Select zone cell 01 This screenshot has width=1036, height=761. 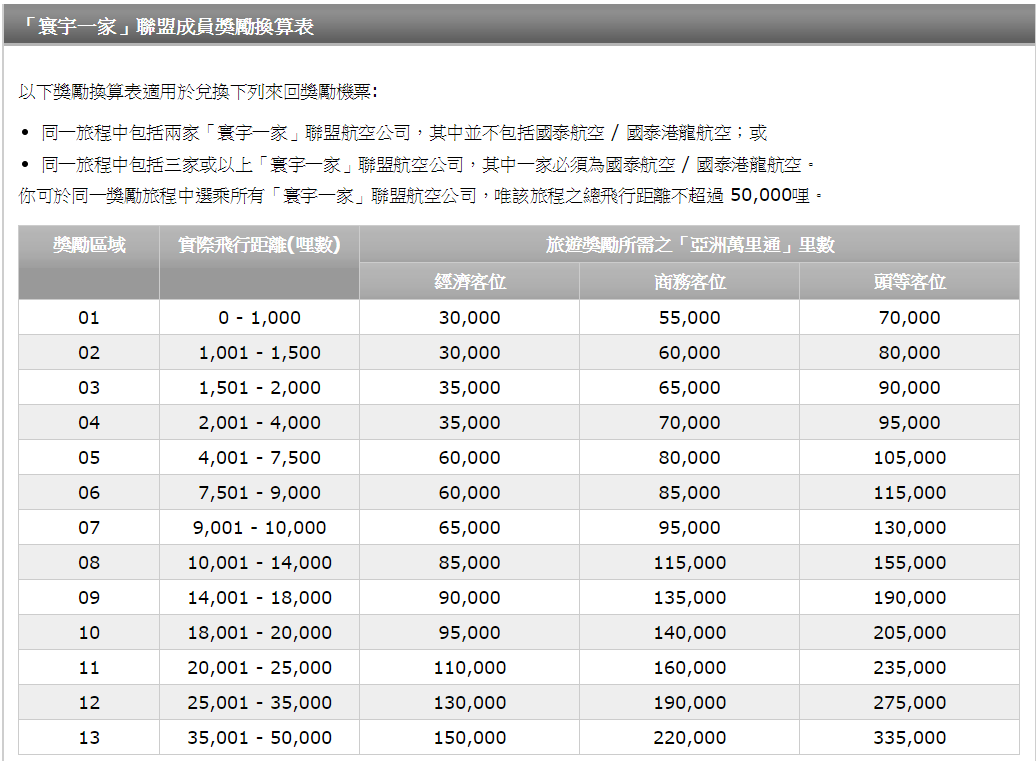(89, 318)
